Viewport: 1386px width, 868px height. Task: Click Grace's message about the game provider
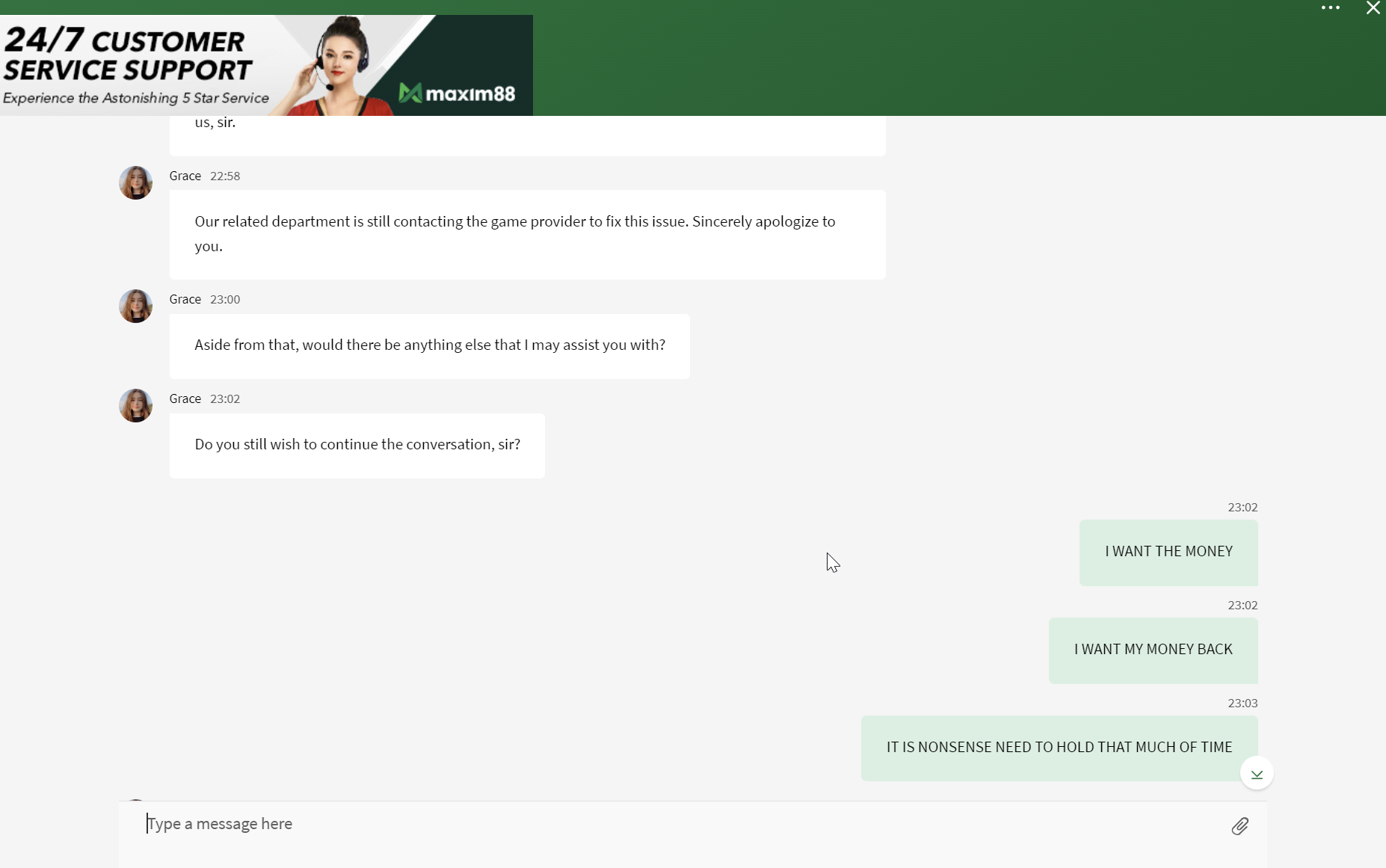click(x=527, y=234)
